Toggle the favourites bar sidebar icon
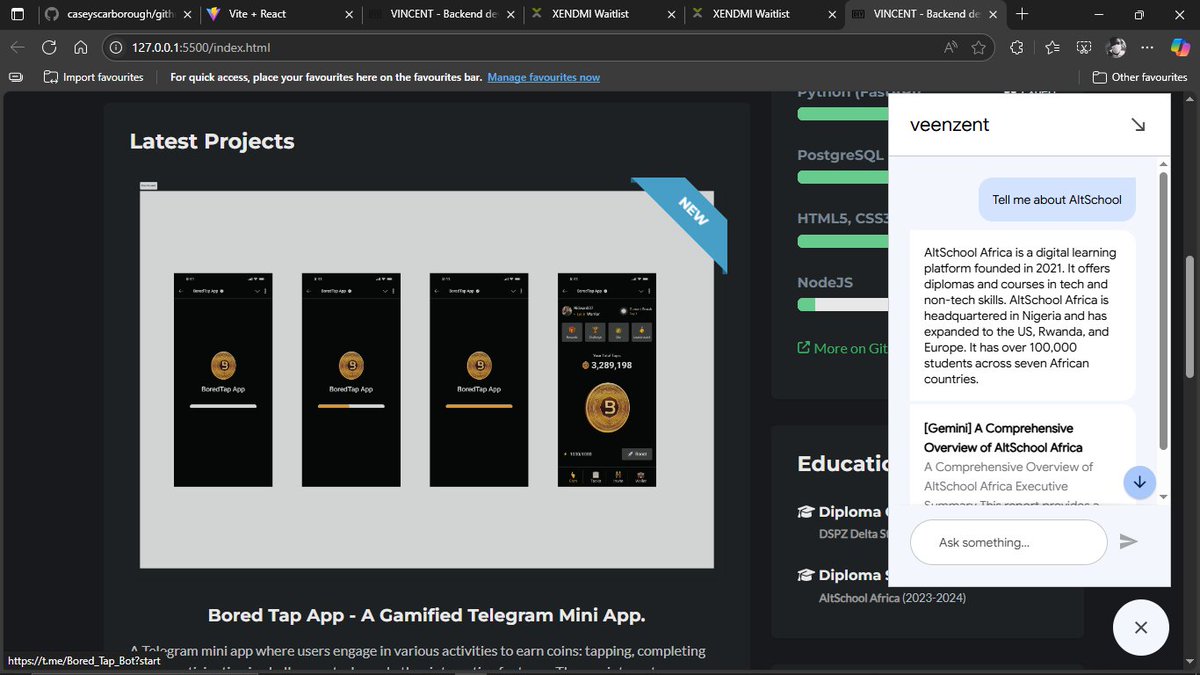 click(15, 77)
